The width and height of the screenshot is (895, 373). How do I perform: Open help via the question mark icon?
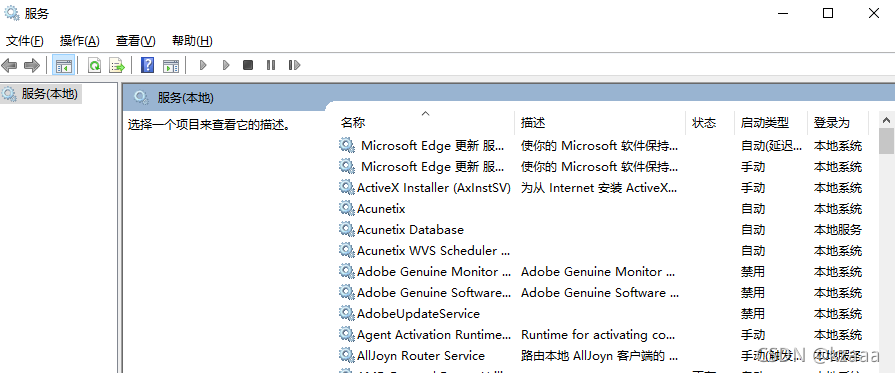(147, 65)
